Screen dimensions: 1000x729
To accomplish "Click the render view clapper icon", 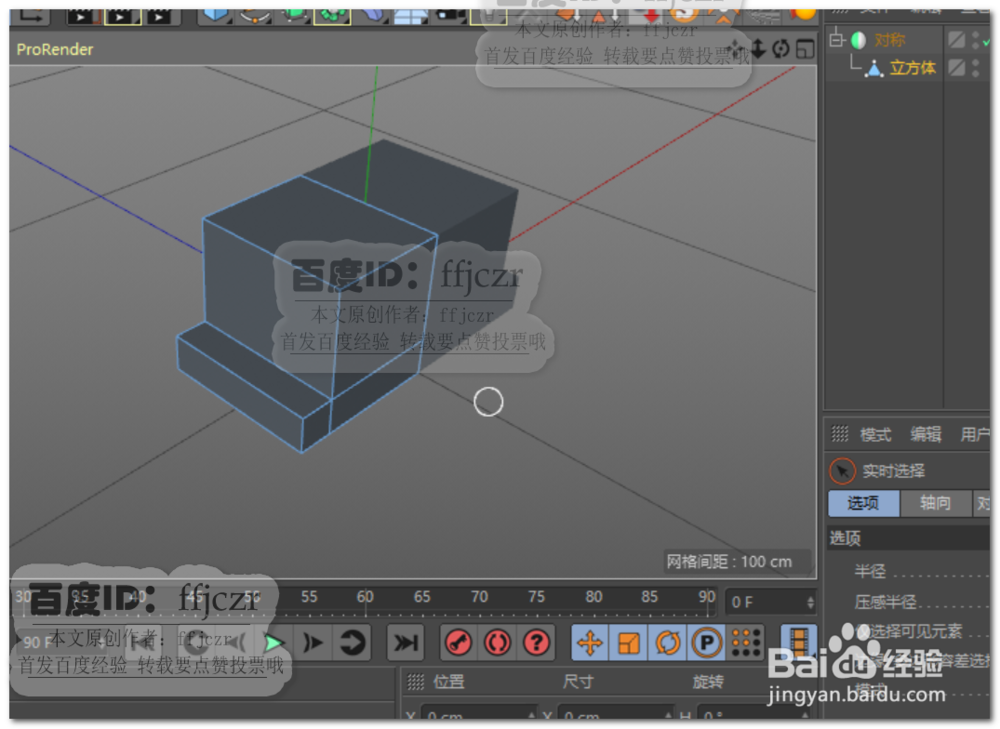I will 83,17.
